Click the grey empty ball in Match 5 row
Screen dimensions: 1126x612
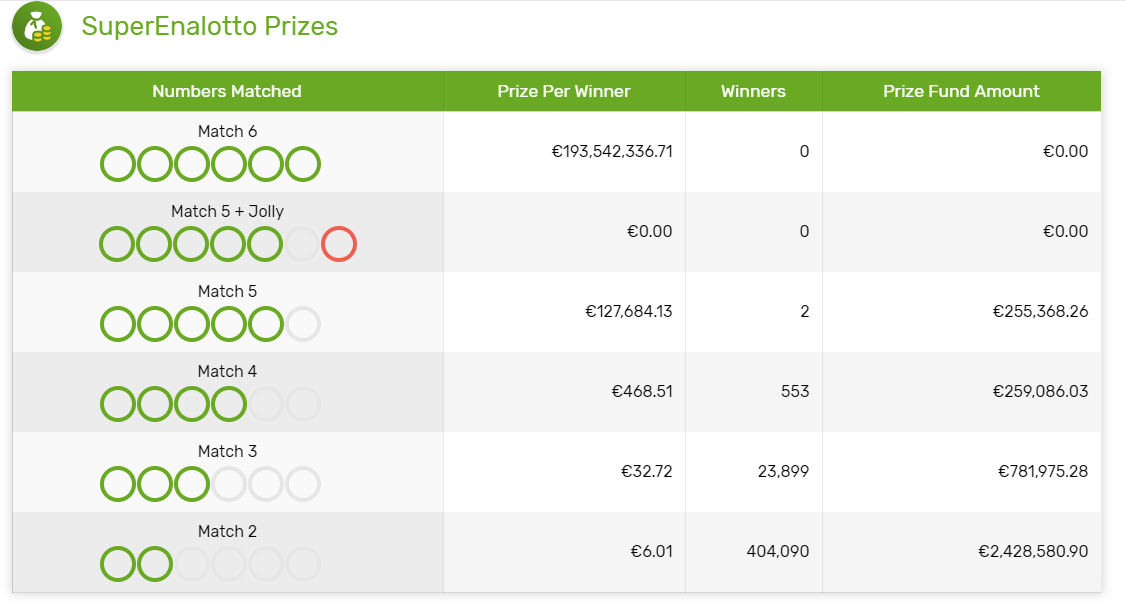tap(303, 324)
